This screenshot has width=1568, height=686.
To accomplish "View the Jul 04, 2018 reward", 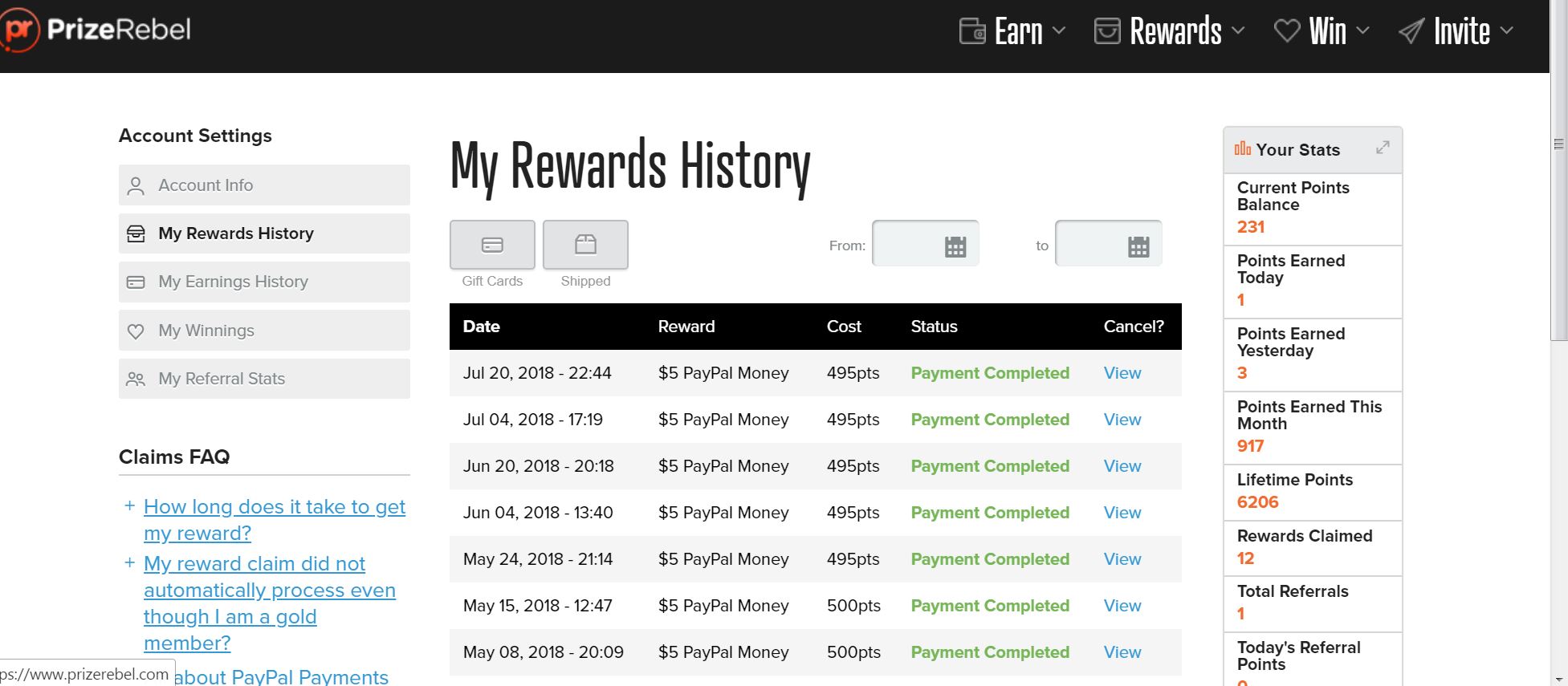I will coord(1122,420).
